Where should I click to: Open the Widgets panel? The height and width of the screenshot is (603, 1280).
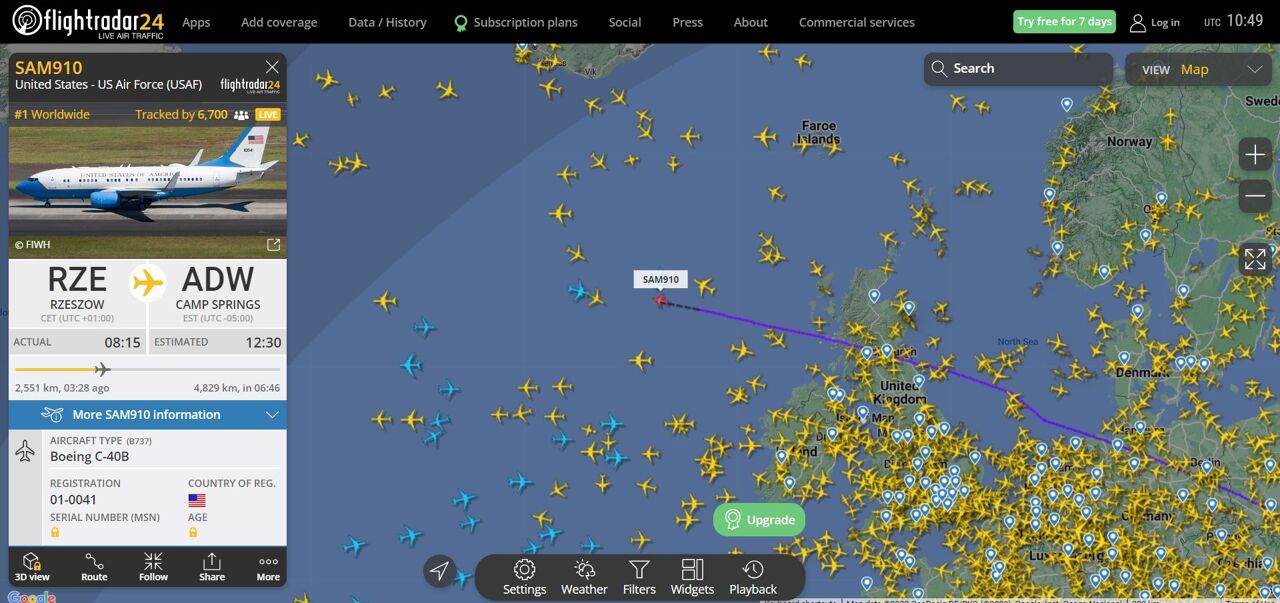pos(692,577)
